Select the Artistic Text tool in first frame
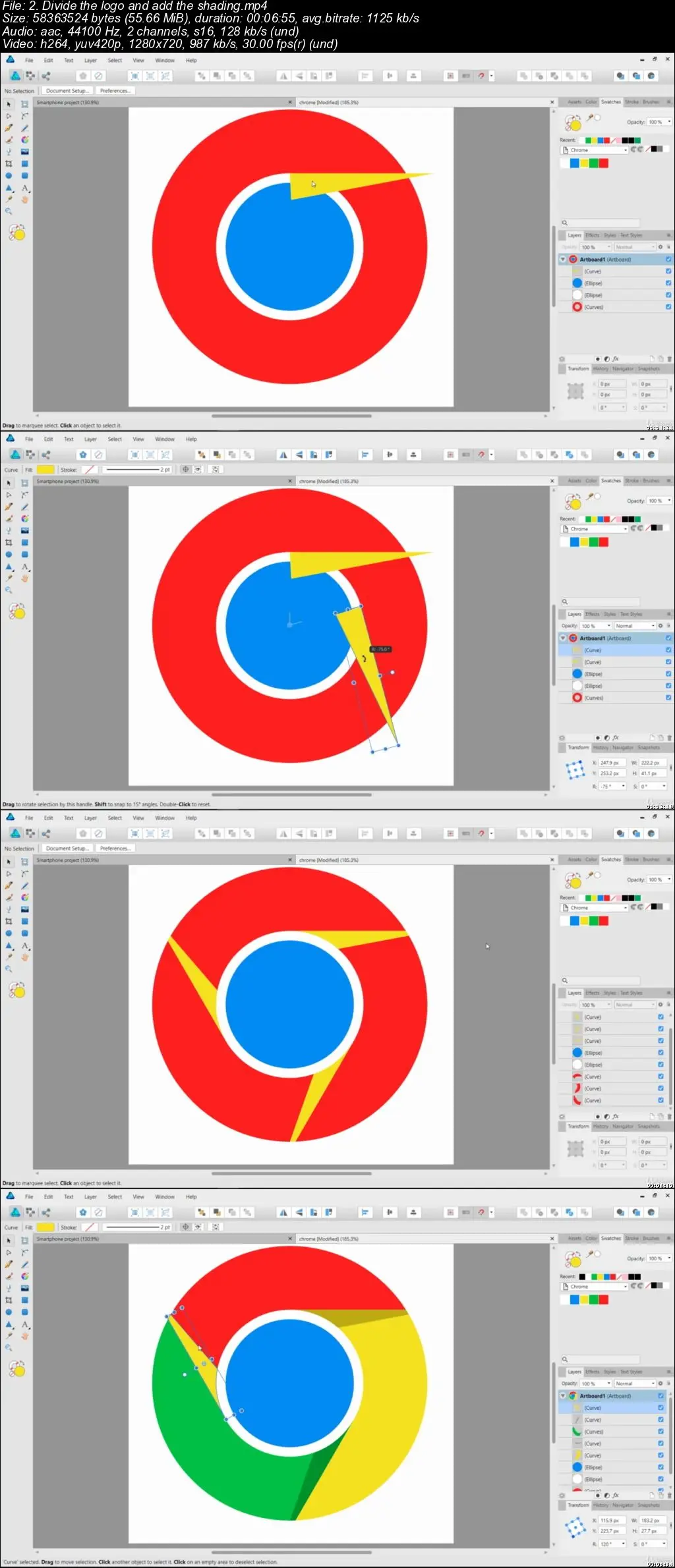675x1568 pixels. (x=24, y=188)
